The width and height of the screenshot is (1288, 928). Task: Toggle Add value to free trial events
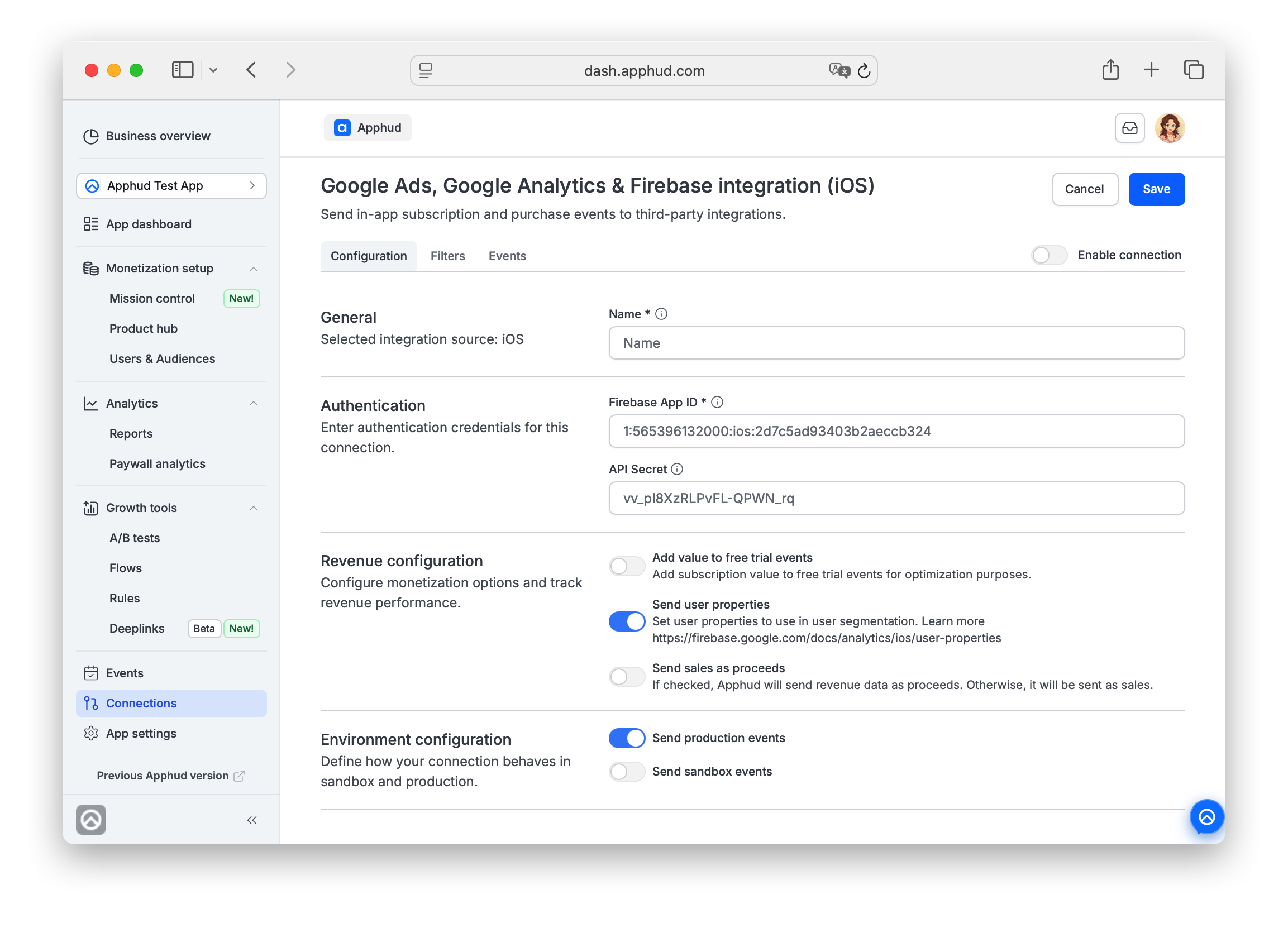tap(627, 566)
